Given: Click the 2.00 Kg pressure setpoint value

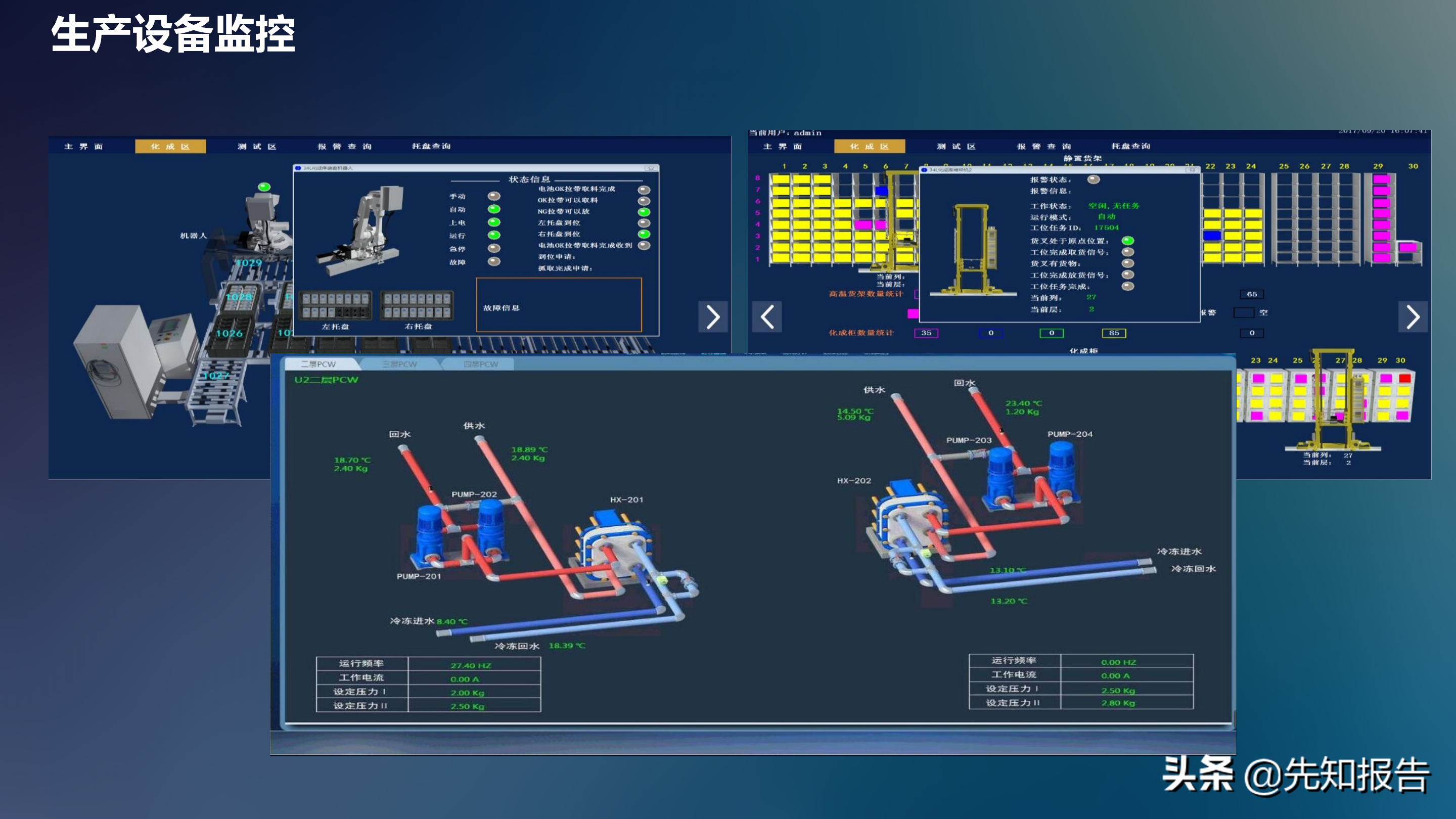Looking at the screenshot, I should [468, 693].
